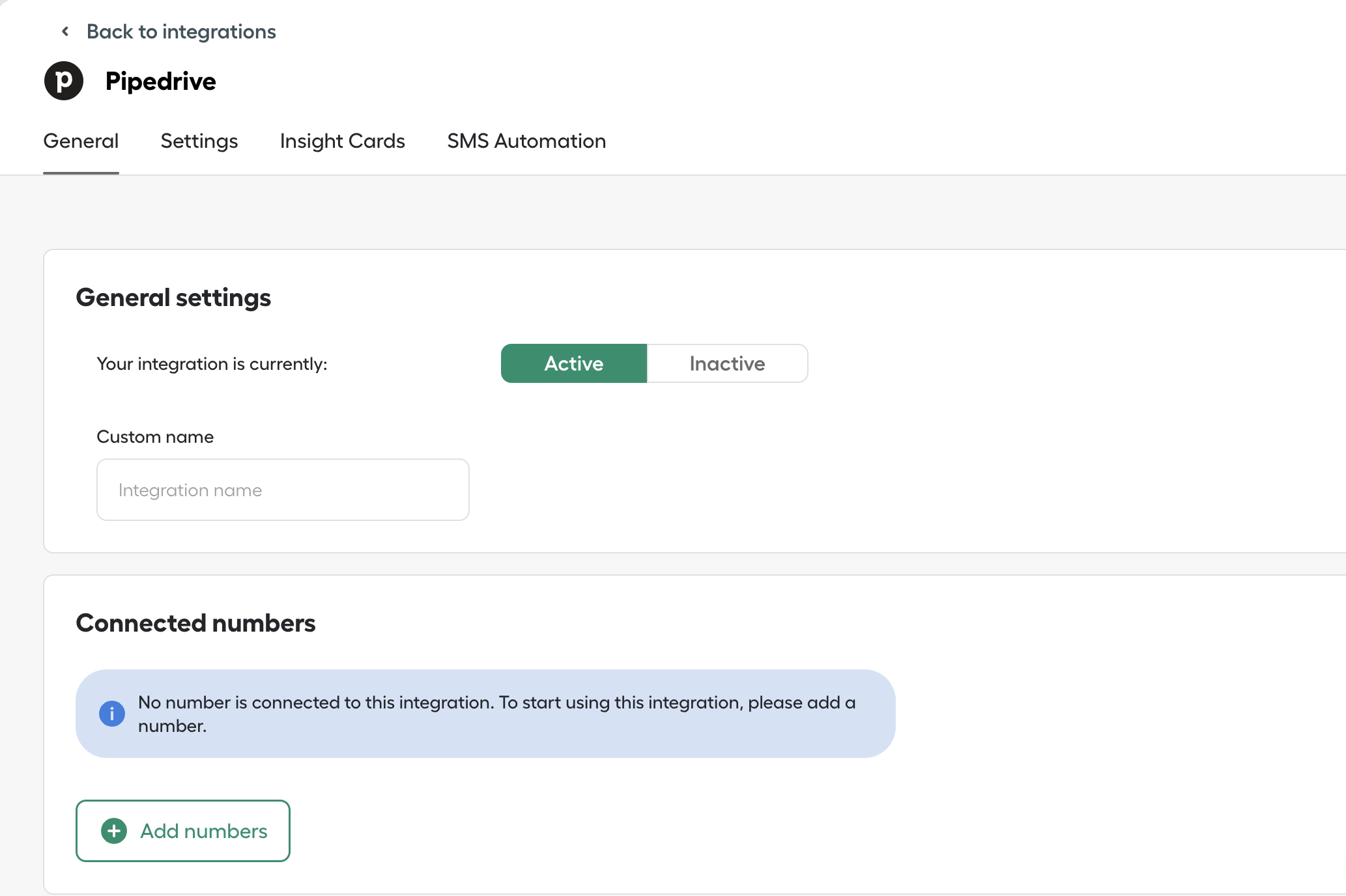
Task: Click the Add numbers button
Action: [183, 831]
